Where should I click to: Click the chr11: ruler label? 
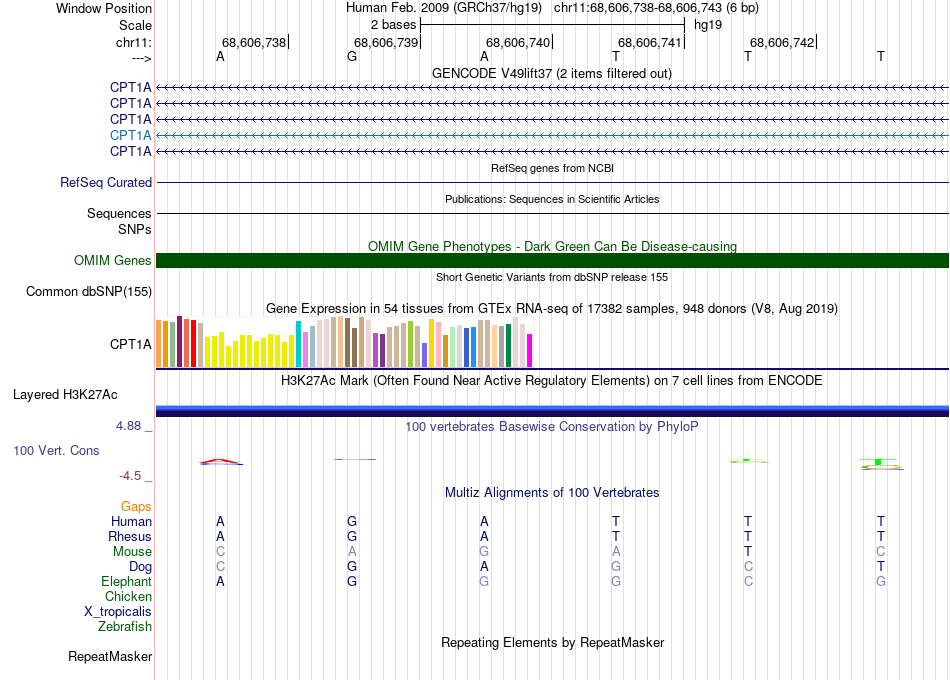pyautogui.click(x=134, y=42)
